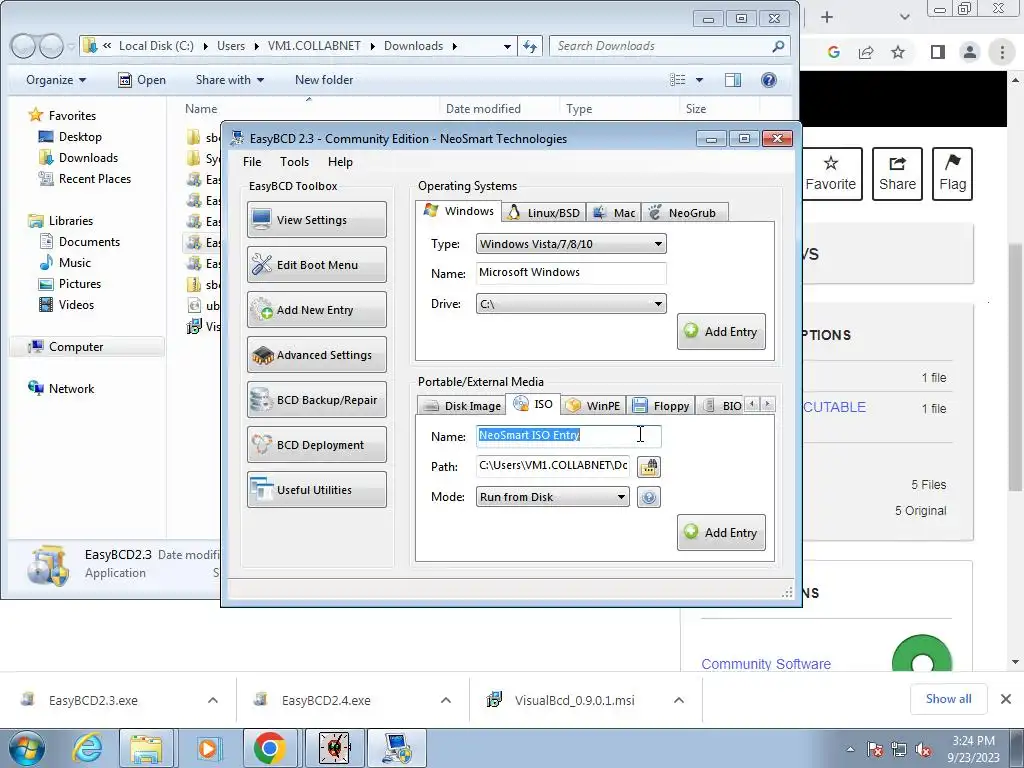Screen dimensions: 1024x768
Task: Click New folder in Explorer
Action: 324,80
